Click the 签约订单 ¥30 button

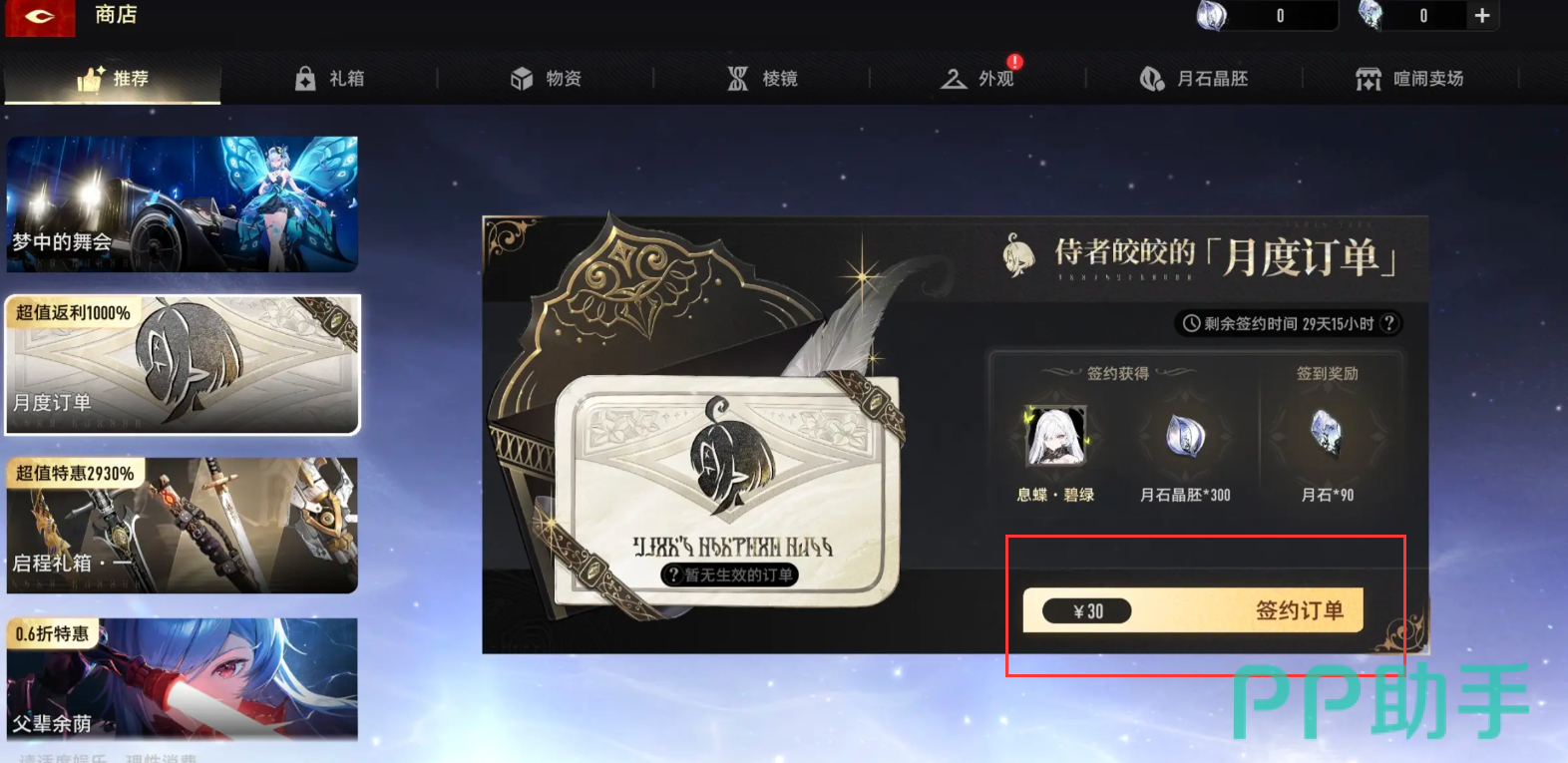tap(1193, 610)
